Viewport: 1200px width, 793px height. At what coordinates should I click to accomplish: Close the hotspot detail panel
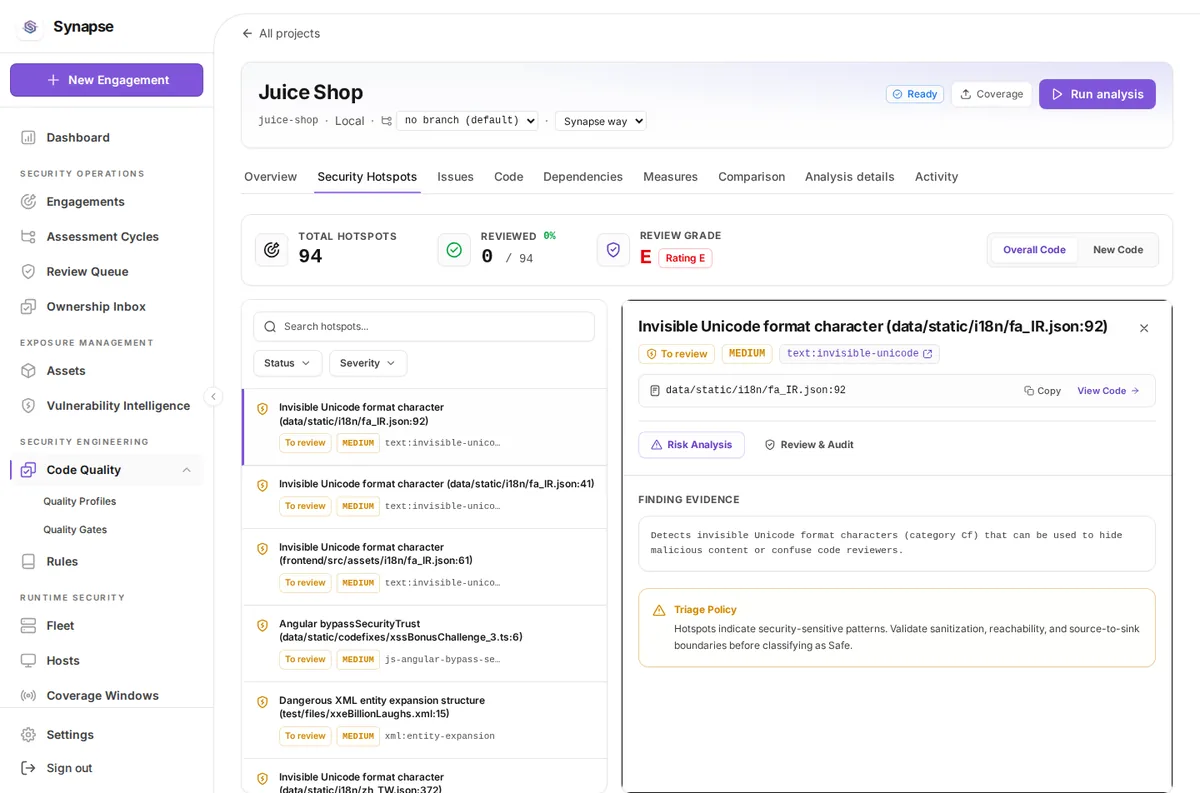1144,328
